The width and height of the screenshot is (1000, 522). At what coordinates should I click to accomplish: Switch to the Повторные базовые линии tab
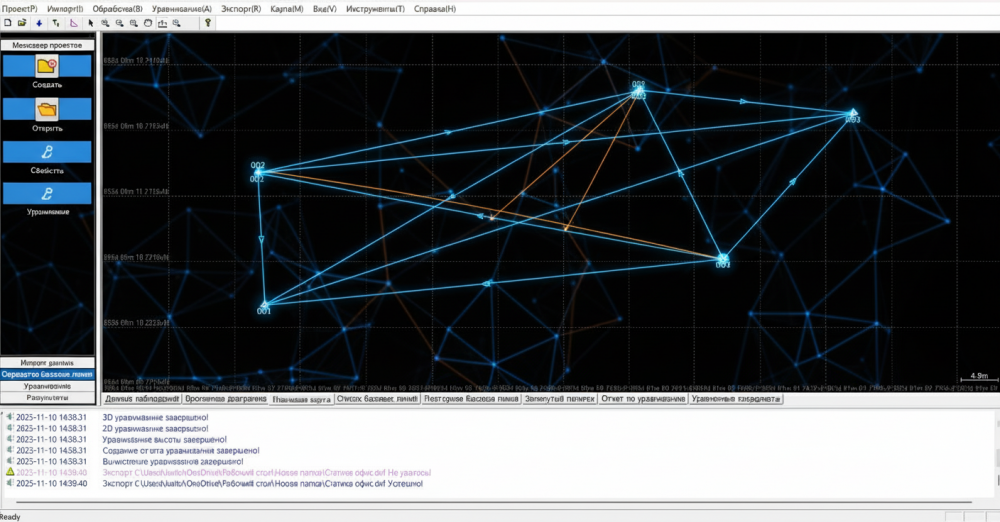click(471, 399)
